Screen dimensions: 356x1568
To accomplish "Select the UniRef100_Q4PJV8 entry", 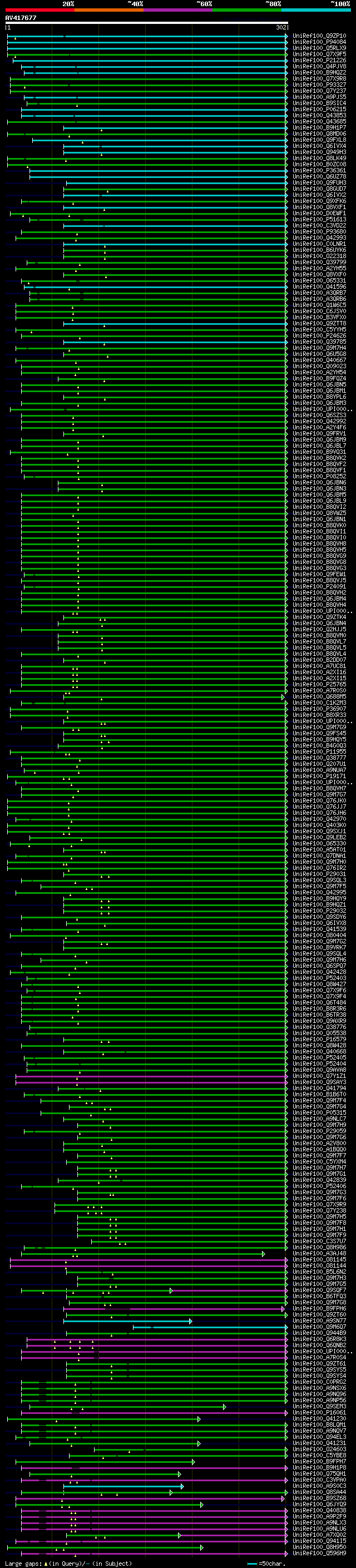I will tap(319, 66).
